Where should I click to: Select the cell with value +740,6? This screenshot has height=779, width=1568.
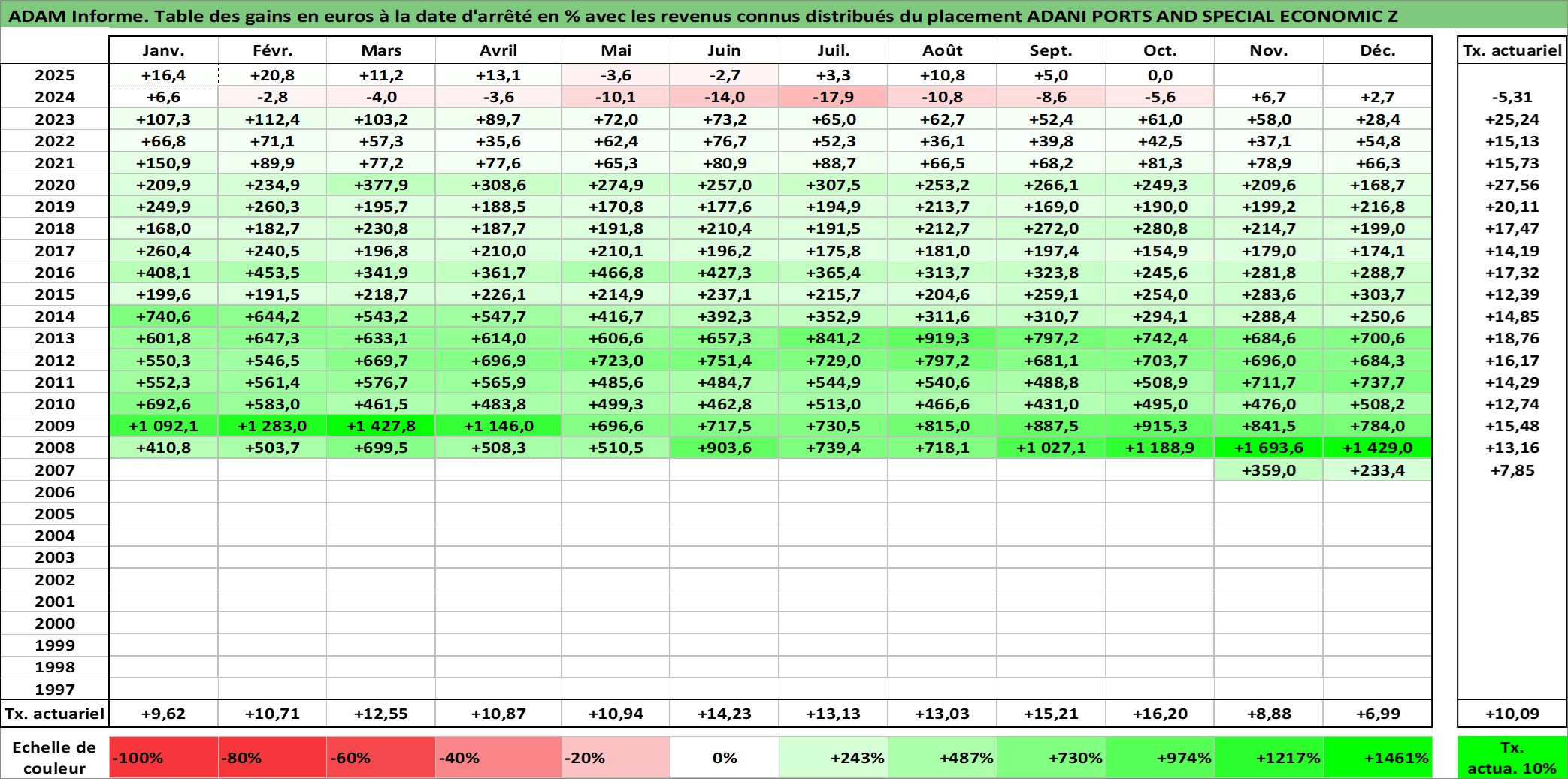(164, 316)
